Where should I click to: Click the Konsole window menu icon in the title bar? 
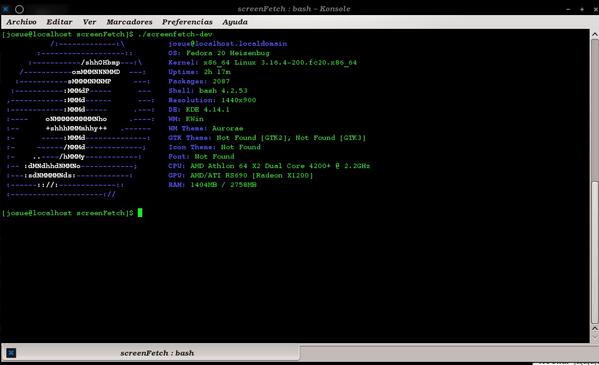[5, 8]
